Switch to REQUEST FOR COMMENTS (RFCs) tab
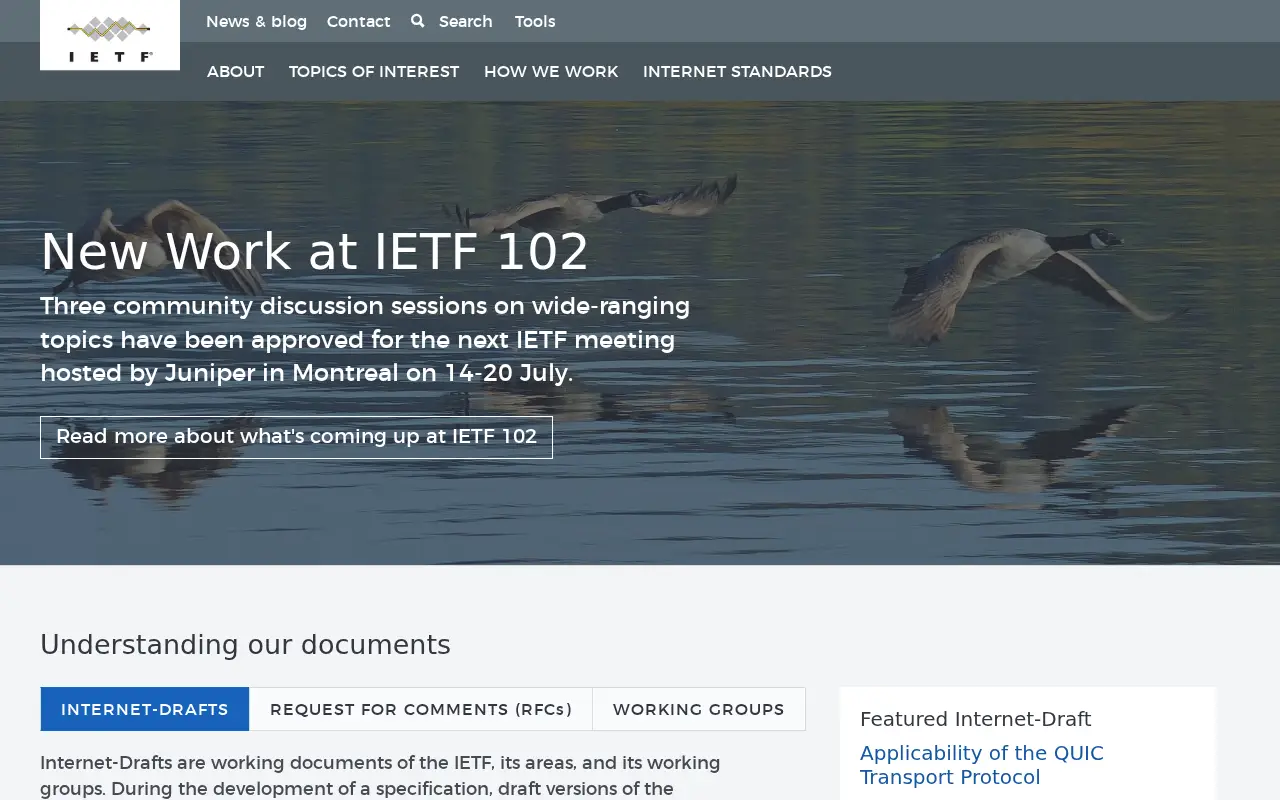 (421, 709)
